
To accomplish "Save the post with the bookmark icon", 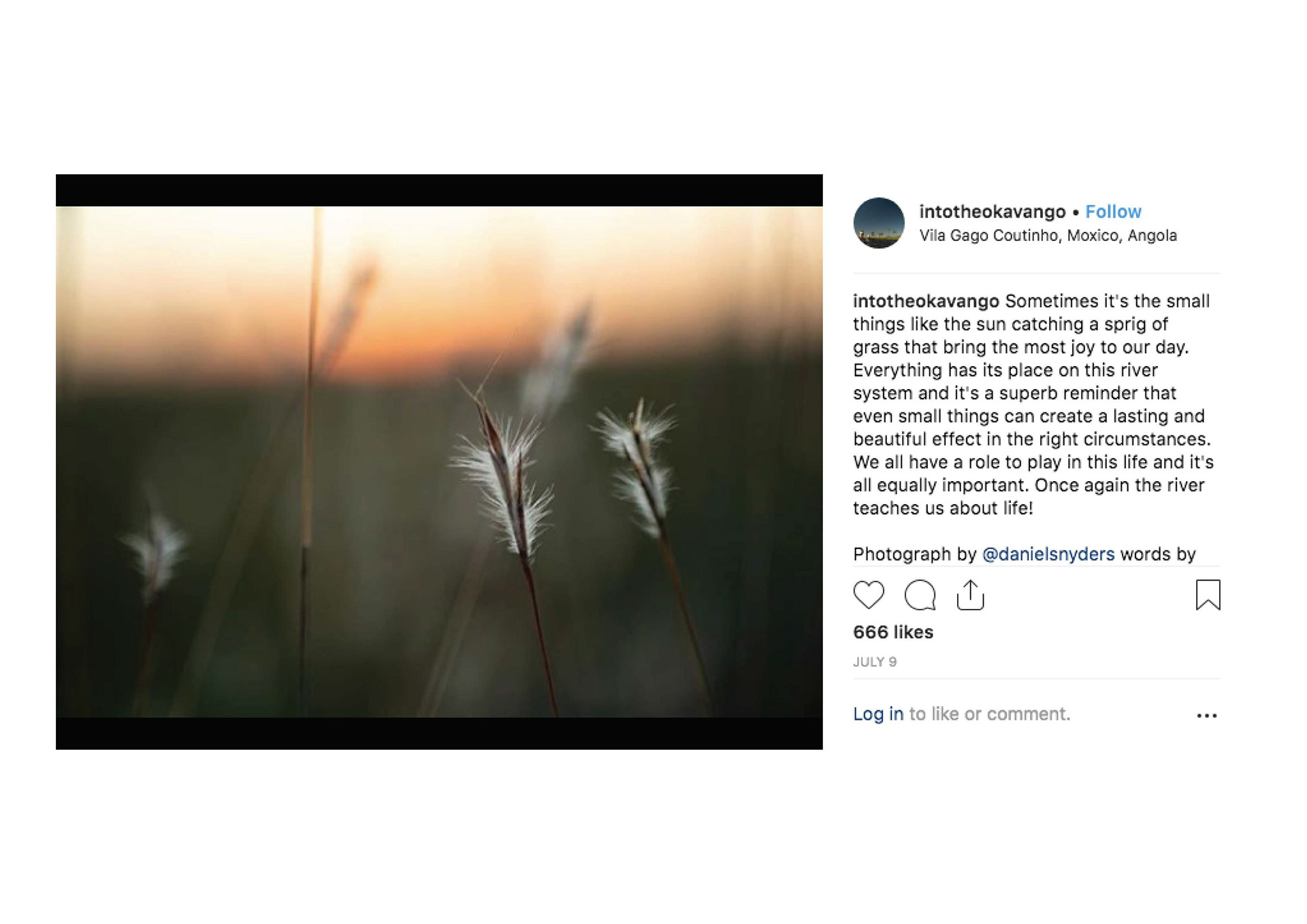I will point(1208,595).
